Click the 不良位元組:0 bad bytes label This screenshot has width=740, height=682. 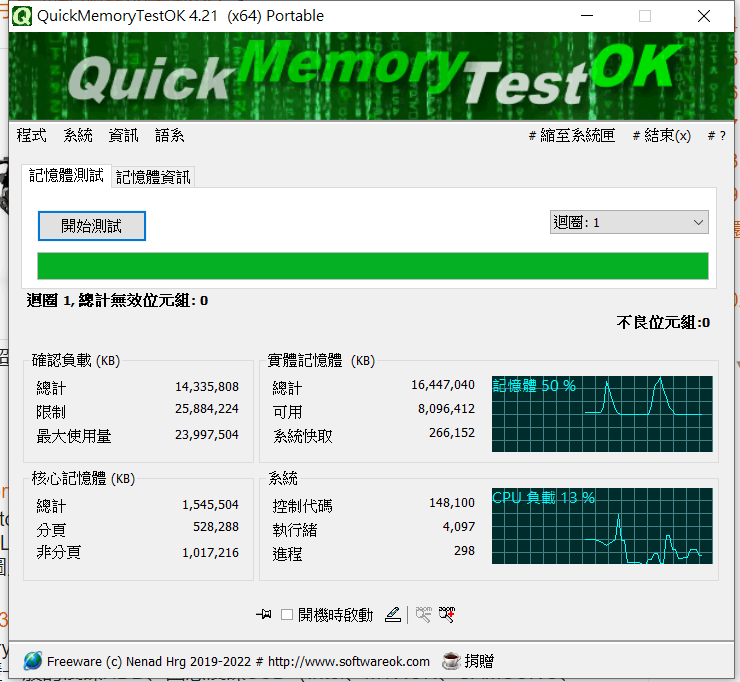(663, 323)
